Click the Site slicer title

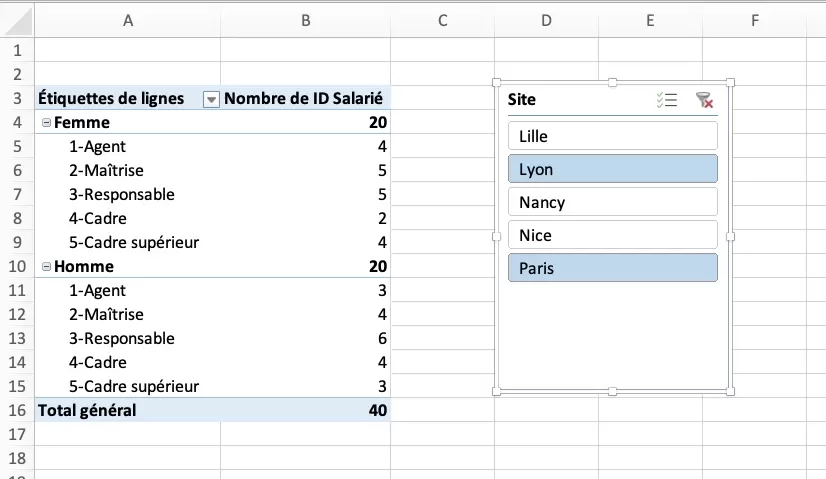(x=522, y=100)
